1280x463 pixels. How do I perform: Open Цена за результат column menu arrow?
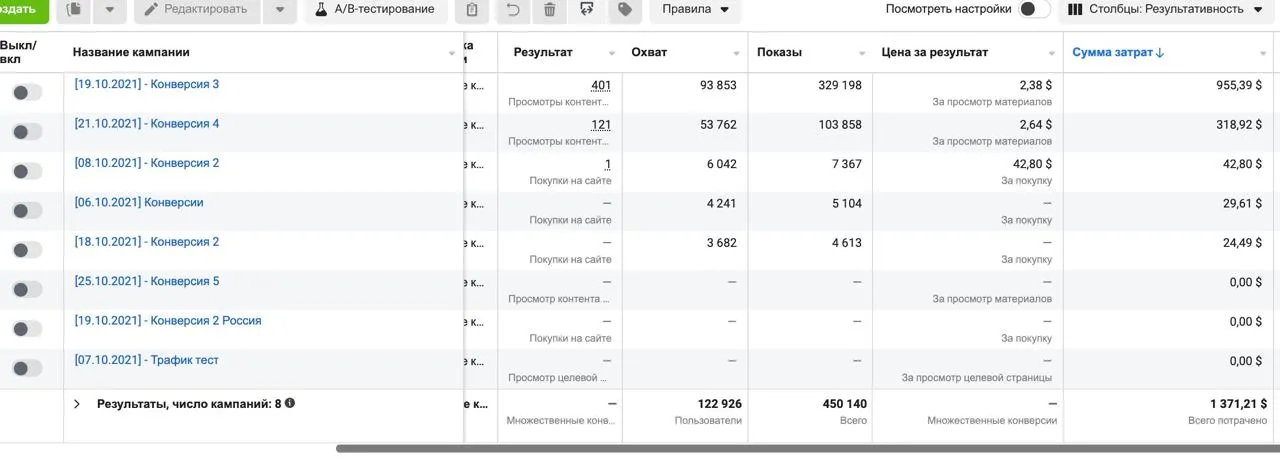(x=1052, y=54)
